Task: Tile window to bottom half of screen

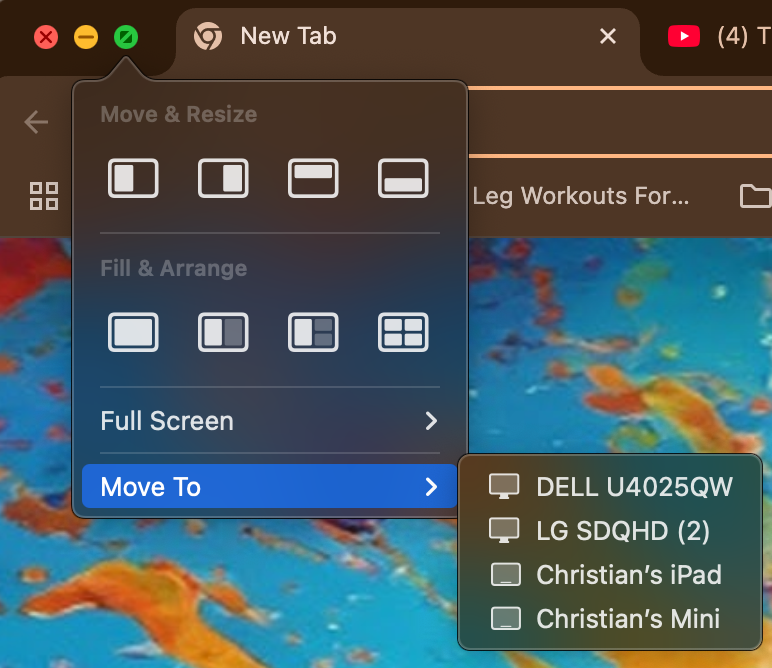Action: pos(403,178)
